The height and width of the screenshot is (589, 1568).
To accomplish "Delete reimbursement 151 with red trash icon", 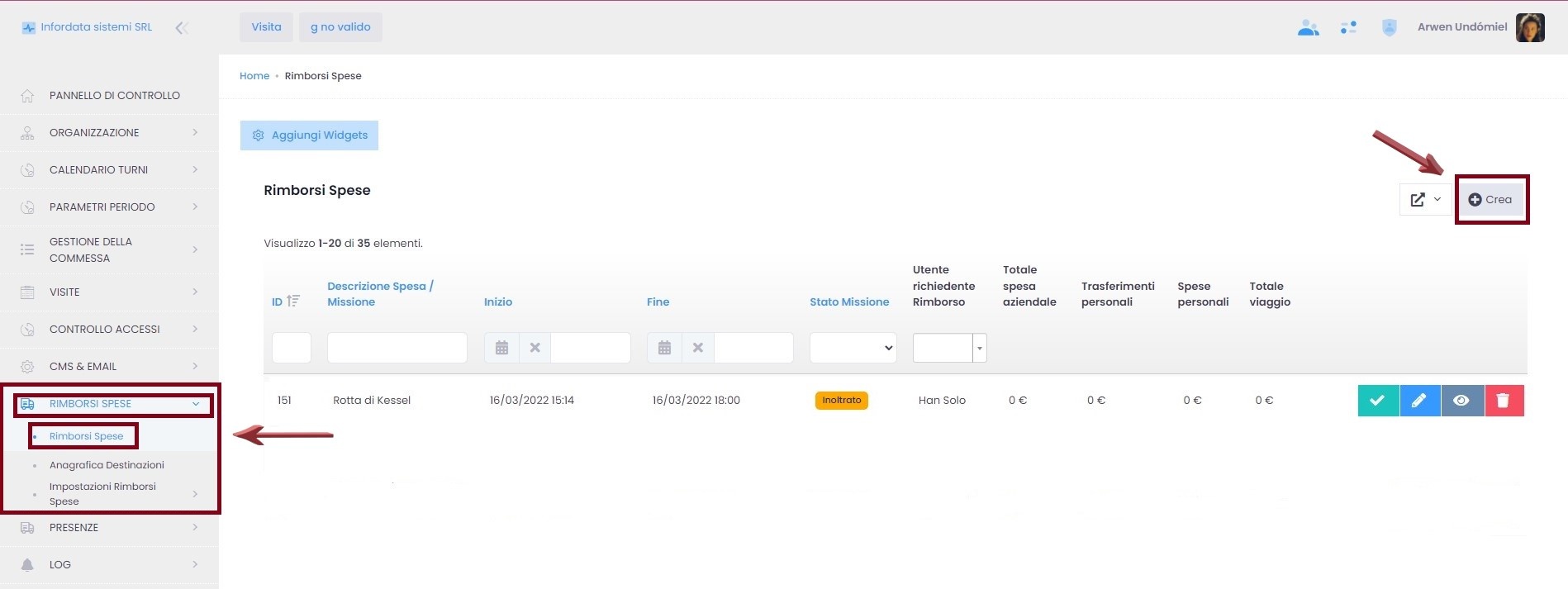I will pyautogui.click(x=1503, y=401).
